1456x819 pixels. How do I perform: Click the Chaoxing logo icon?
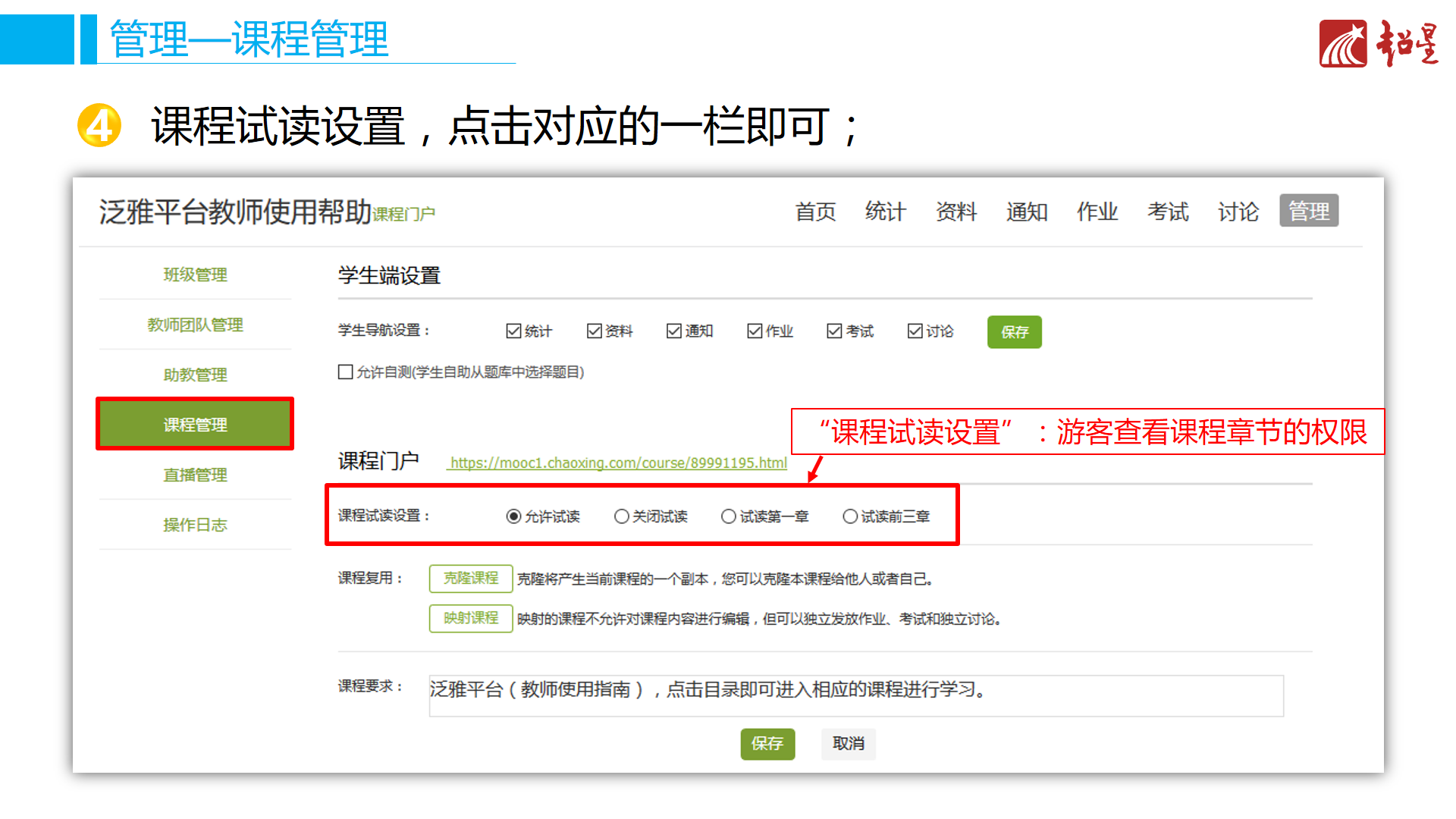coord(1342,44)
